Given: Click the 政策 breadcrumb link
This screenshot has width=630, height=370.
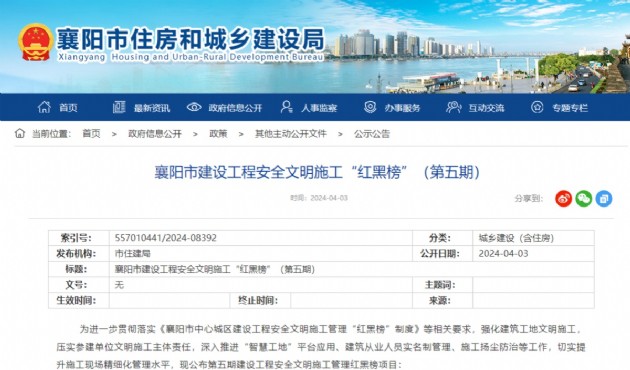Looking at the screenshot, I should click(218, 134).
